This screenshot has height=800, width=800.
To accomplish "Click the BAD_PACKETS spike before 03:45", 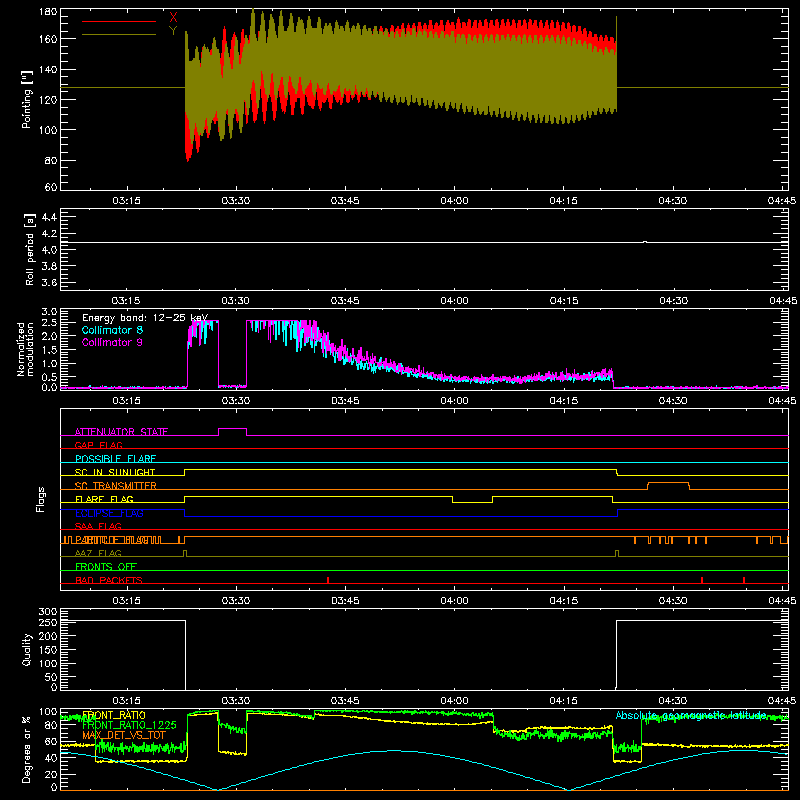I will [328, 580].
